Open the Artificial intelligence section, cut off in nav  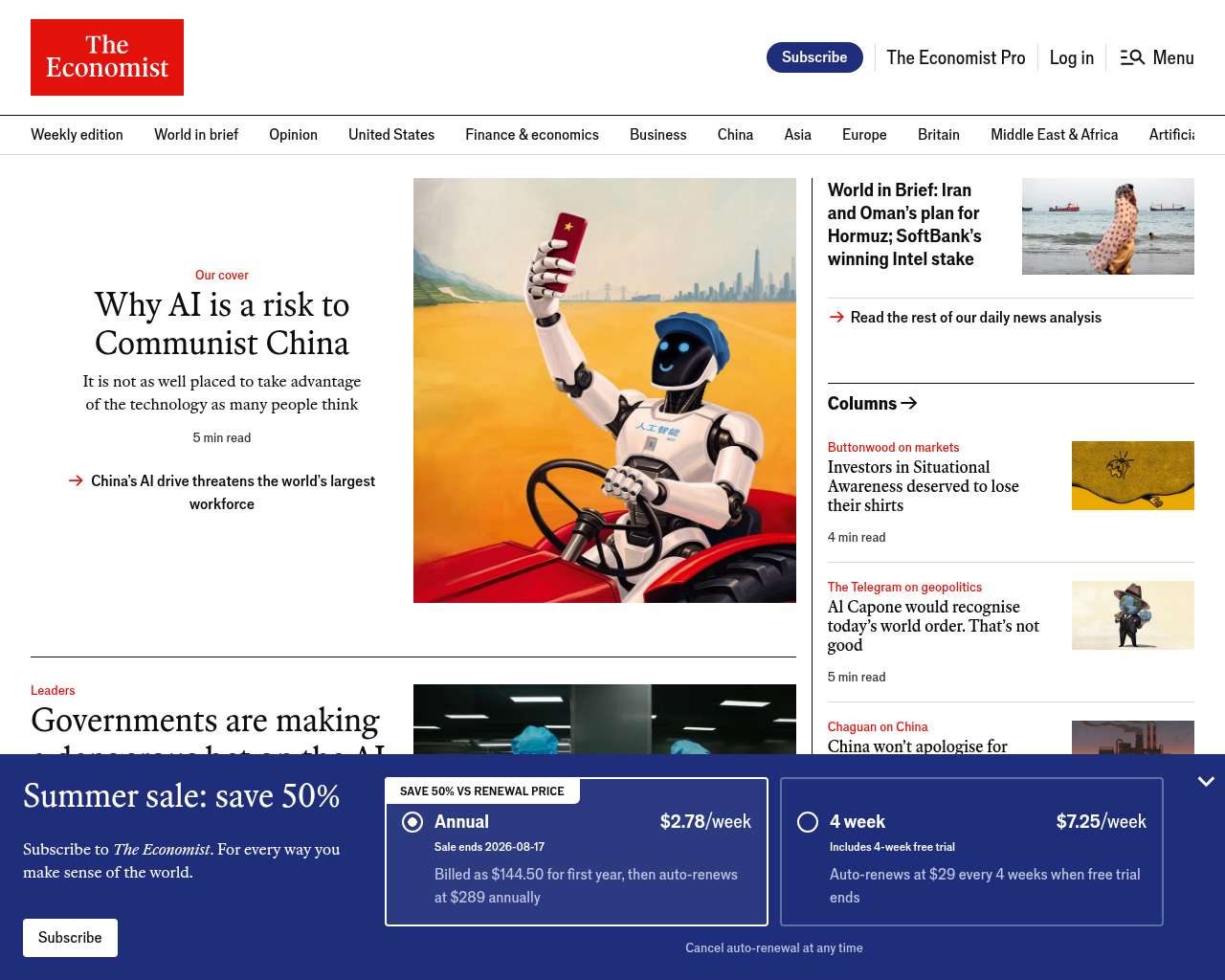pos(1171,135)
